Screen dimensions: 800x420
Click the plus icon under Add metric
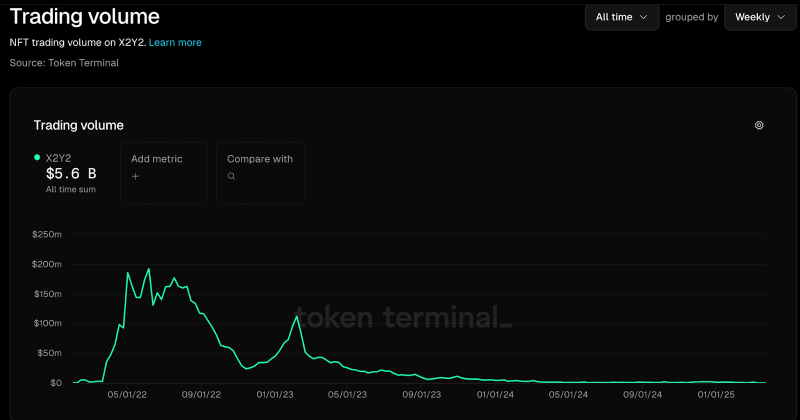point(135,176)
